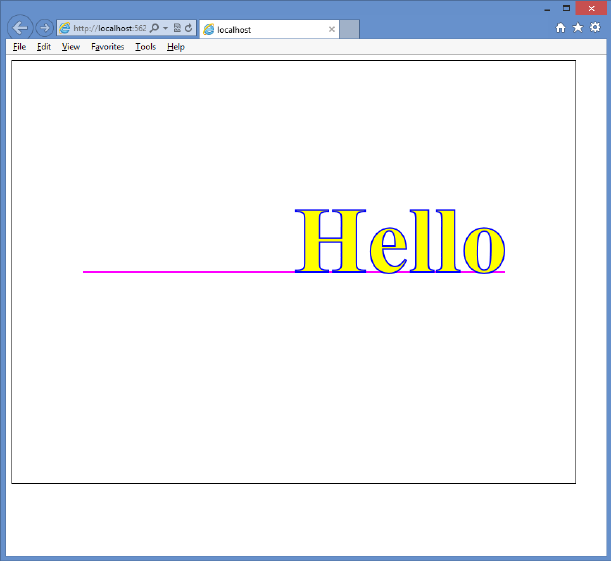Open the Help menu
The width and height of the screenshot is (611, 561).
point(176,47)
